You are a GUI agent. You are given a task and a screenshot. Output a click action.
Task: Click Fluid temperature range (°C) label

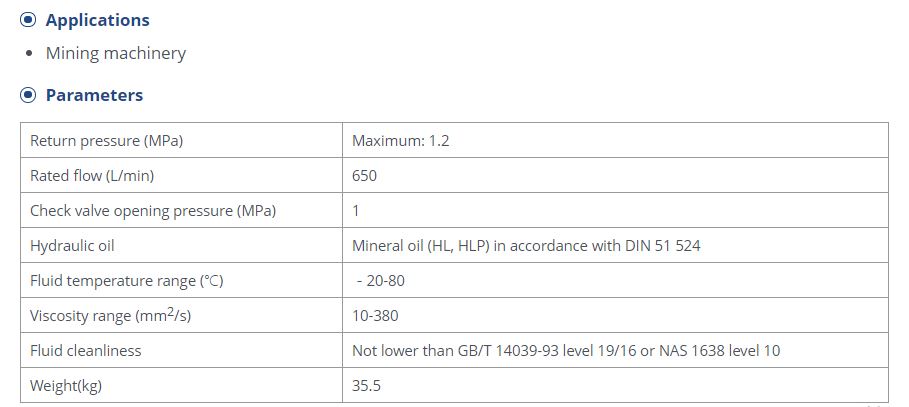tap(126, 281)
